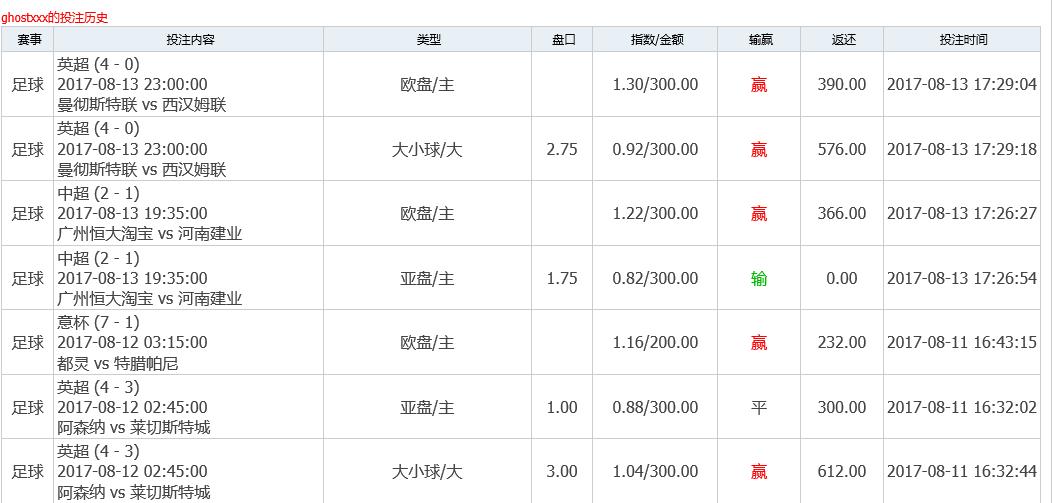The width and height of the screenshot is (1052, 503).
Task: Click the 1.16/200.00 odds cell
Action: [655, 343]
